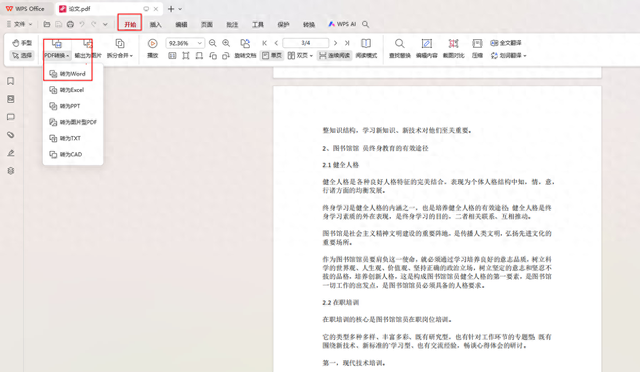The width and height of the screenshot is (640, 372).
Task: Click the fit width icon
Action: point(199,56)
